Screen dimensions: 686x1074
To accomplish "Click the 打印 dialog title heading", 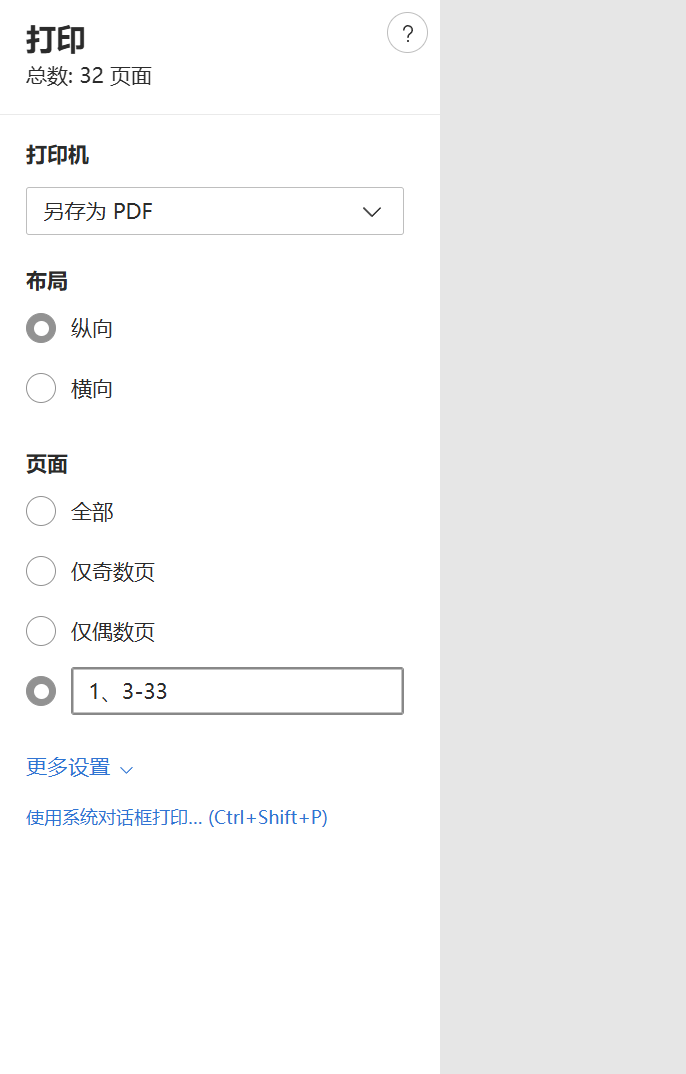I will pyautogui.click(x=56, y=39).
